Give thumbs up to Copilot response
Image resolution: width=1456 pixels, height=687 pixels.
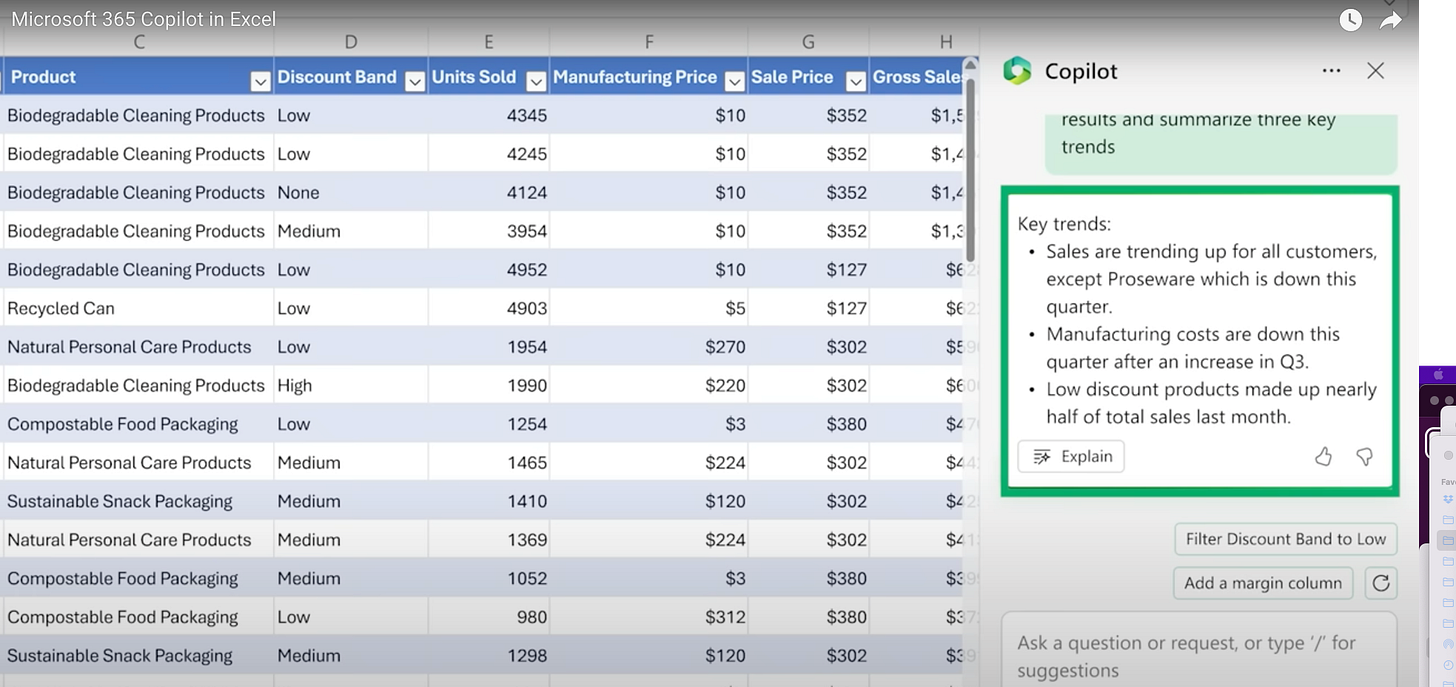(1323, 457)
